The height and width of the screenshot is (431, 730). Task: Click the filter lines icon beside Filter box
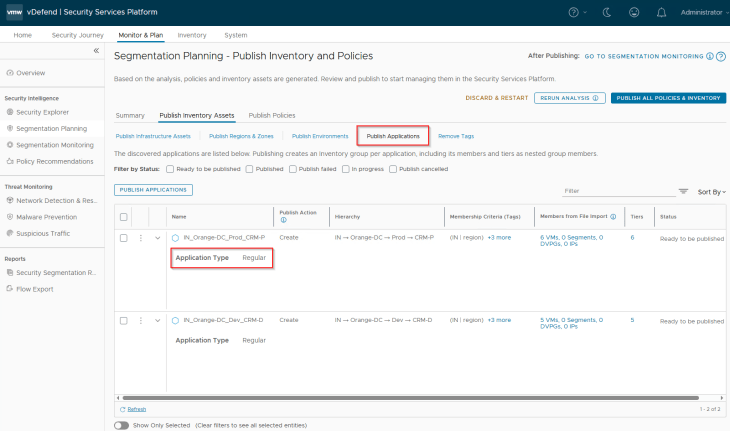tap(684, 190)
